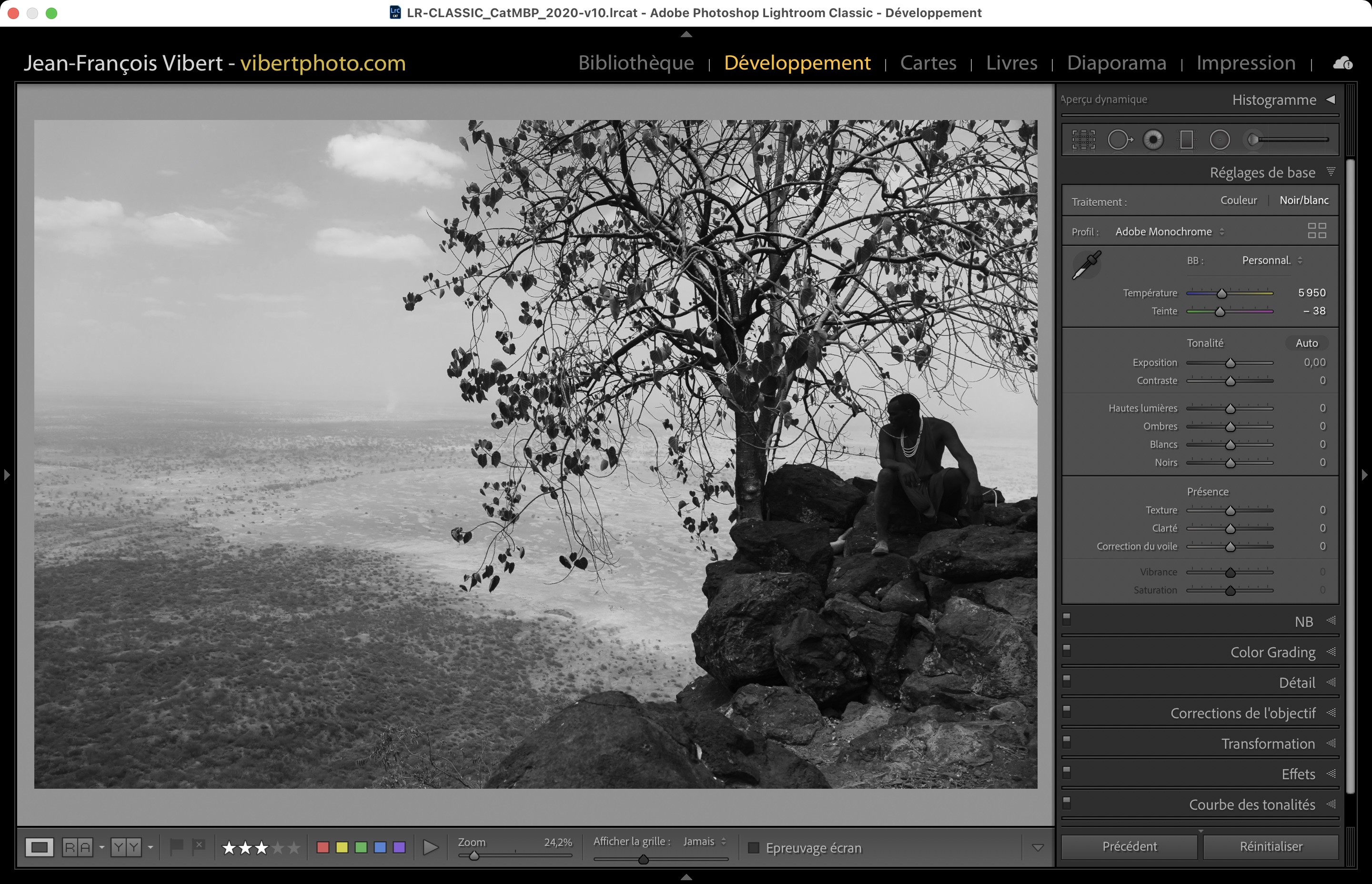Select the Crop Overlay tool

point(1083,140)
